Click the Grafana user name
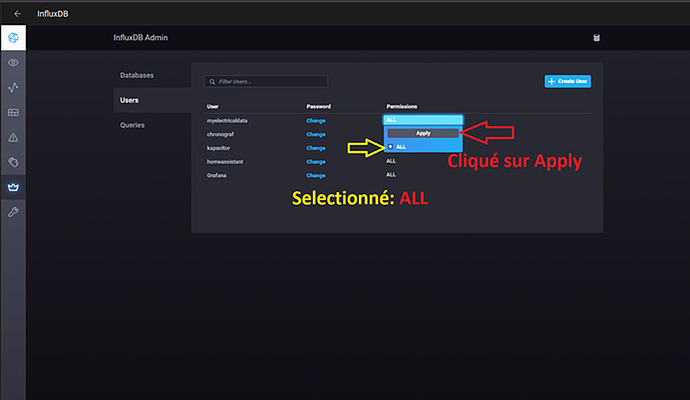Image resolution: width=690 pixels, height=400 pixels. (217, 175)
